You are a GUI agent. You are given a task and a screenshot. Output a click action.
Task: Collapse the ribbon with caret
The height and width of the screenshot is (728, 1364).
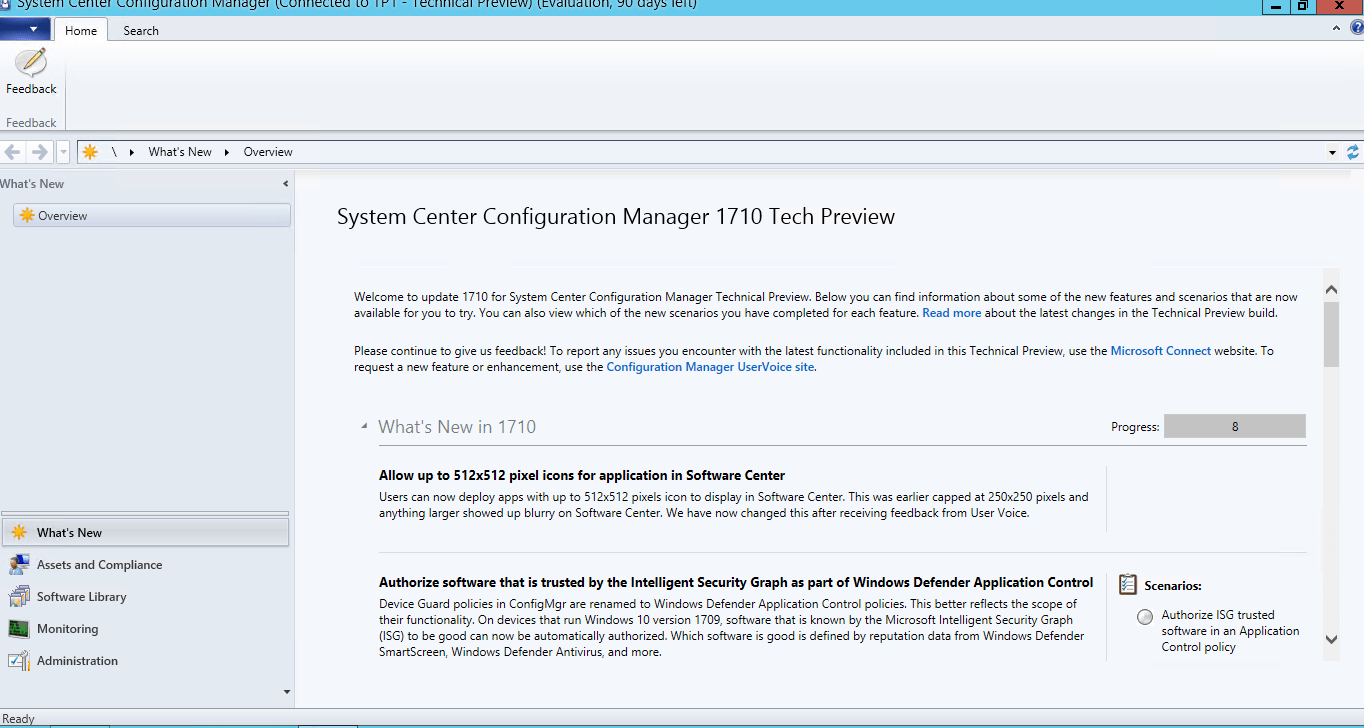coord(1337,29)
